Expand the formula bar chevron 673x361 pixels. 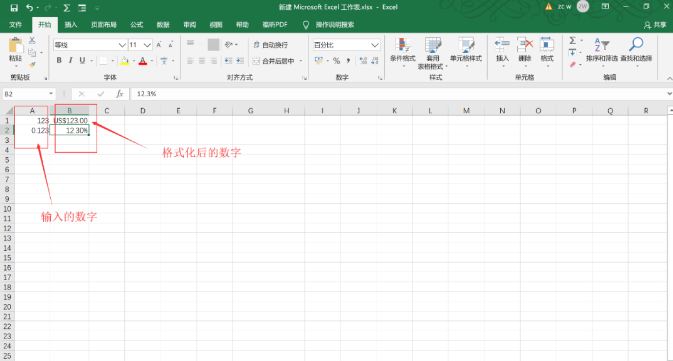tap(669, 94)
